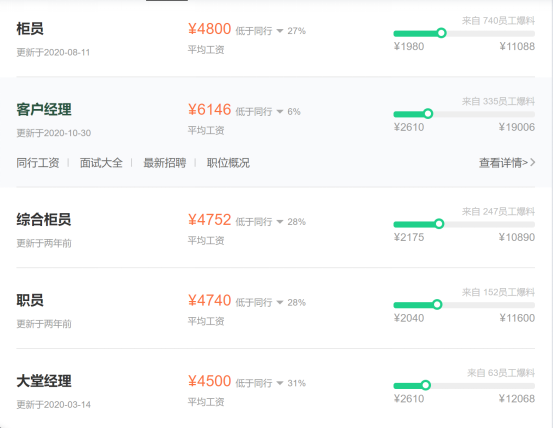
Task: Click the 客户经理 salary range slider handle
Action: (x=428, y=114)
